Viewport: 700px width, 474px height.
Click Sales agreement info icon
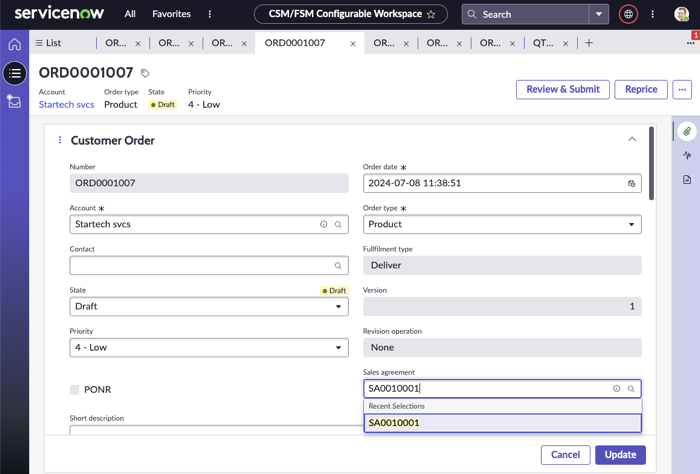(617, 389)
